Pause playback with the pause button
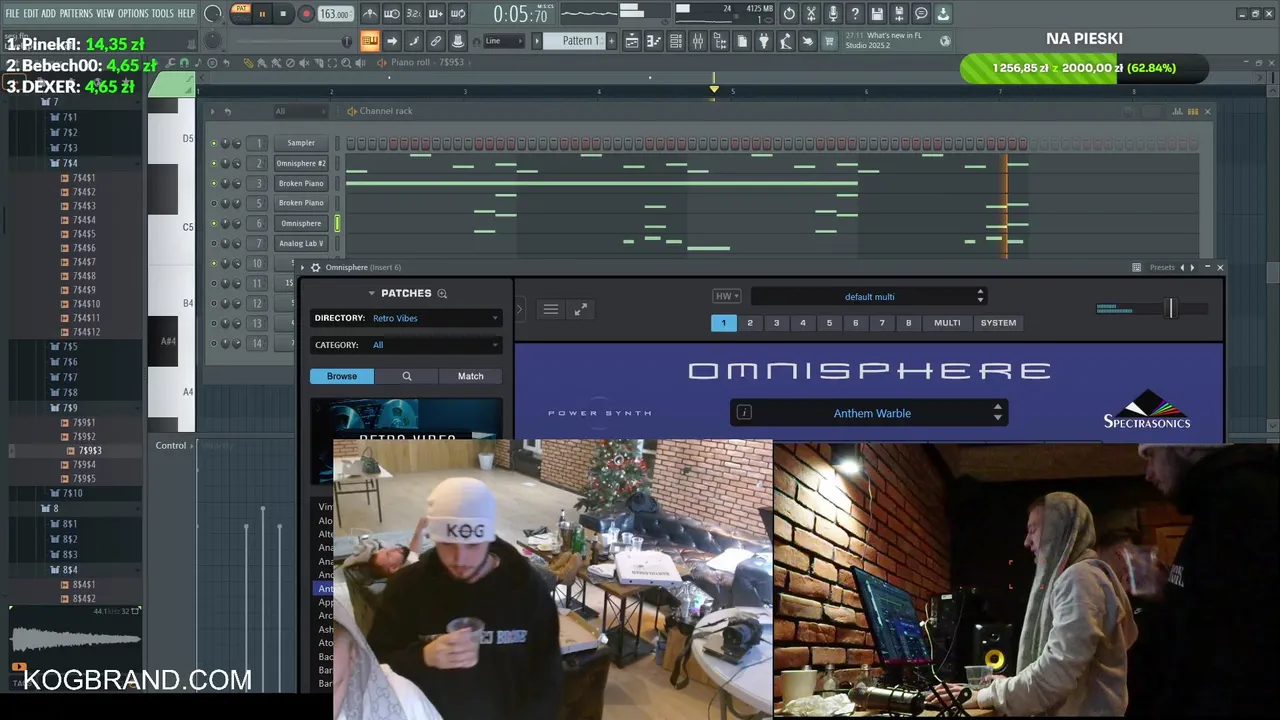Screen dimensions: 1280x720 [x=262, y=14]
